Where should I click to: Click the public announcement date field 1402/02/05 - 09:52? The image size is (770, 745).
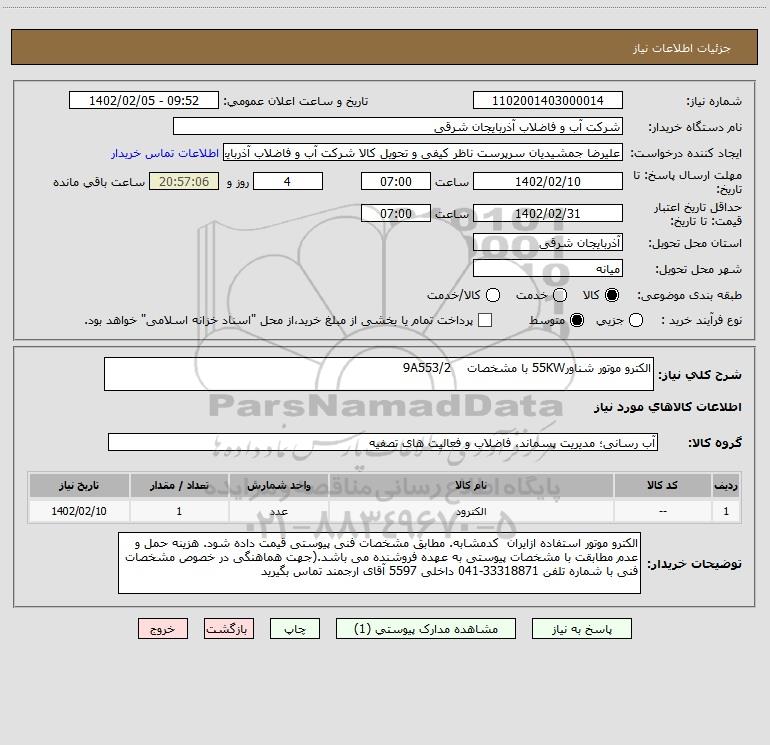[144, 100]
